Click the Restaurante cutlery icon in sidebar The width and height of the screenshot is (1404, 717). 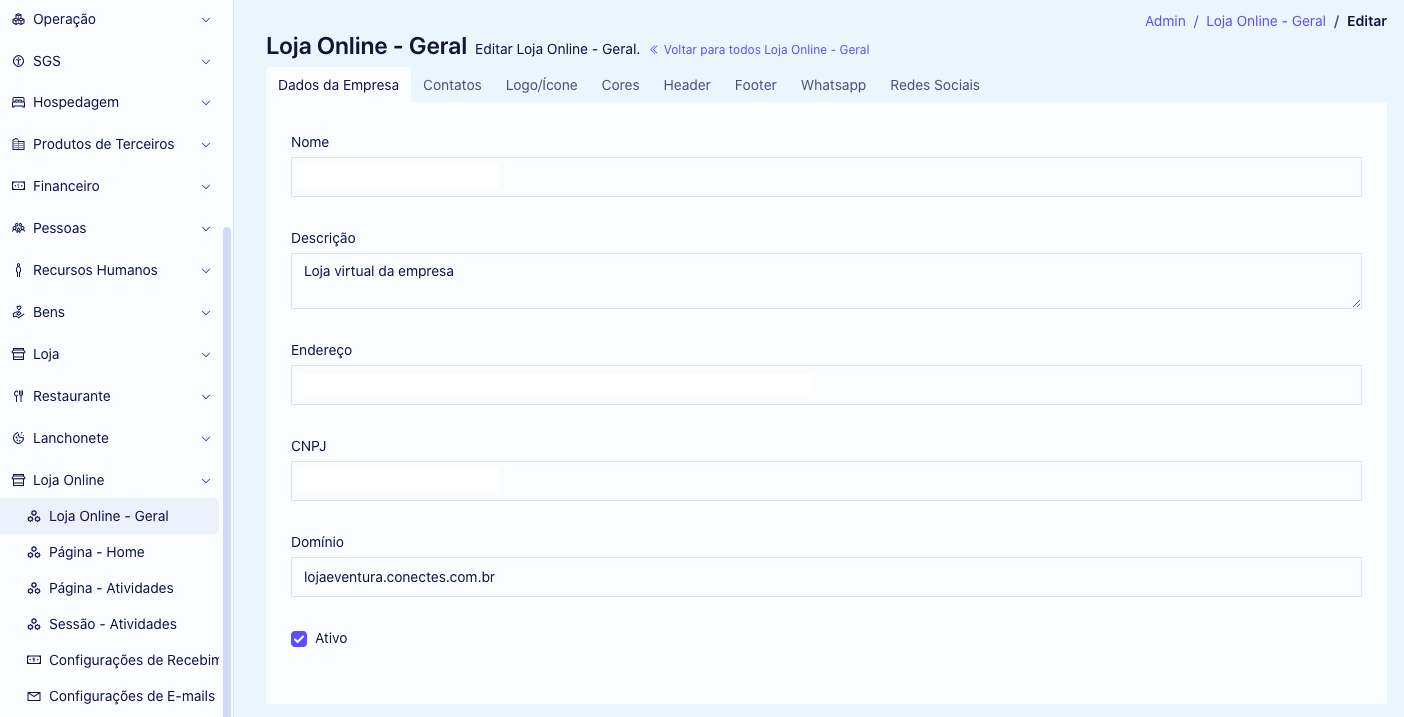[x=18, y=396]
